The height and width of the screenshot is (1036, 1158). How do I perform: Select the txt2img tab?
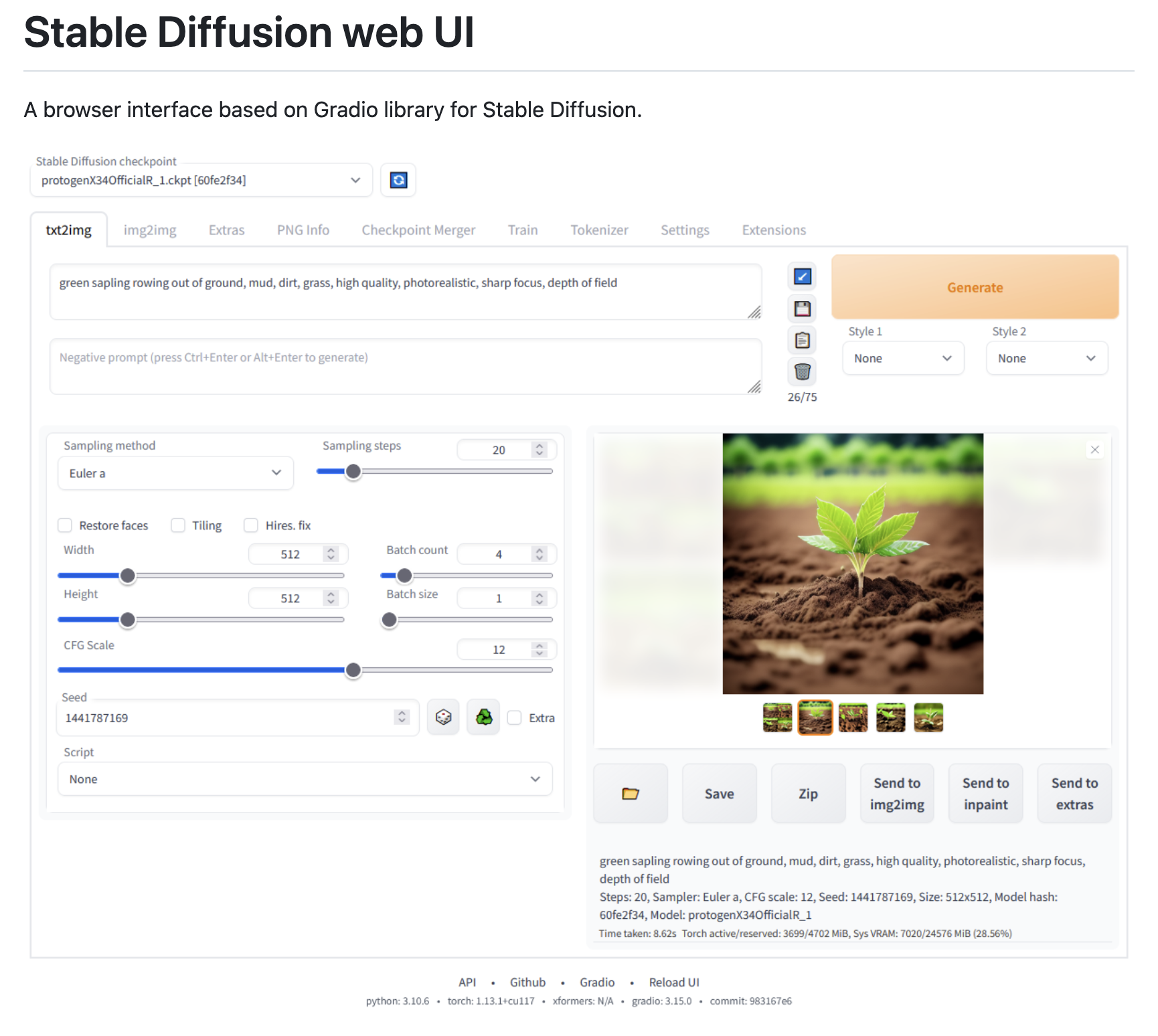click(69, 230)
